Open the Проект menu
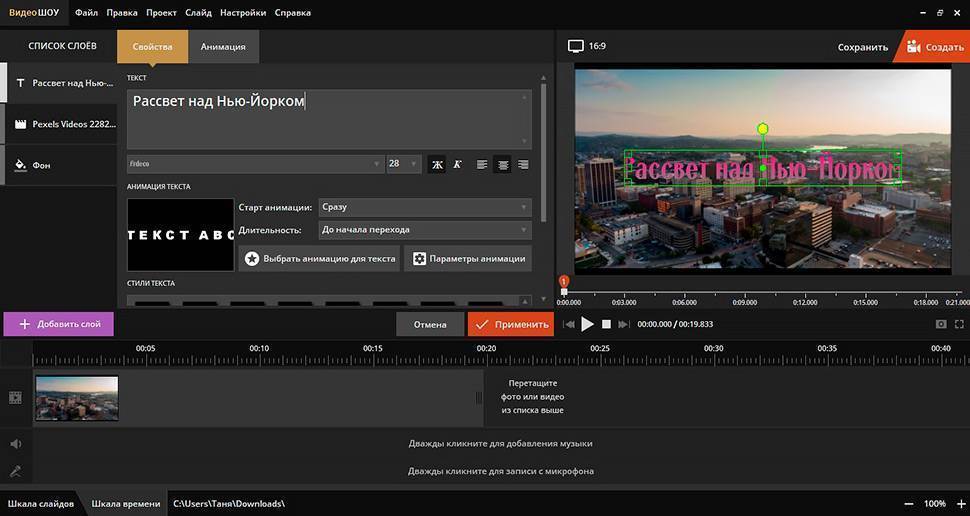 click(161, 13)
